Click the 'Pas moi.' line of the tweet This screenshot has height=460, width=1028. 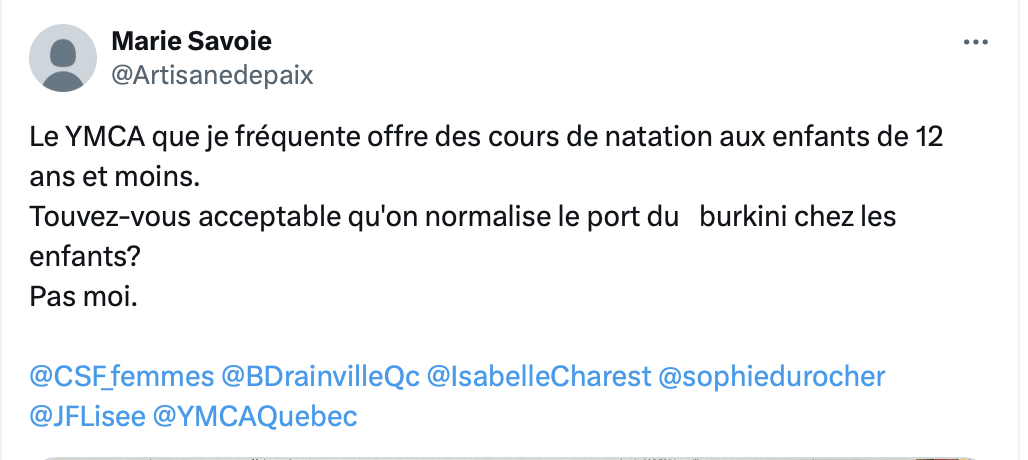click(x=83, y=297)
